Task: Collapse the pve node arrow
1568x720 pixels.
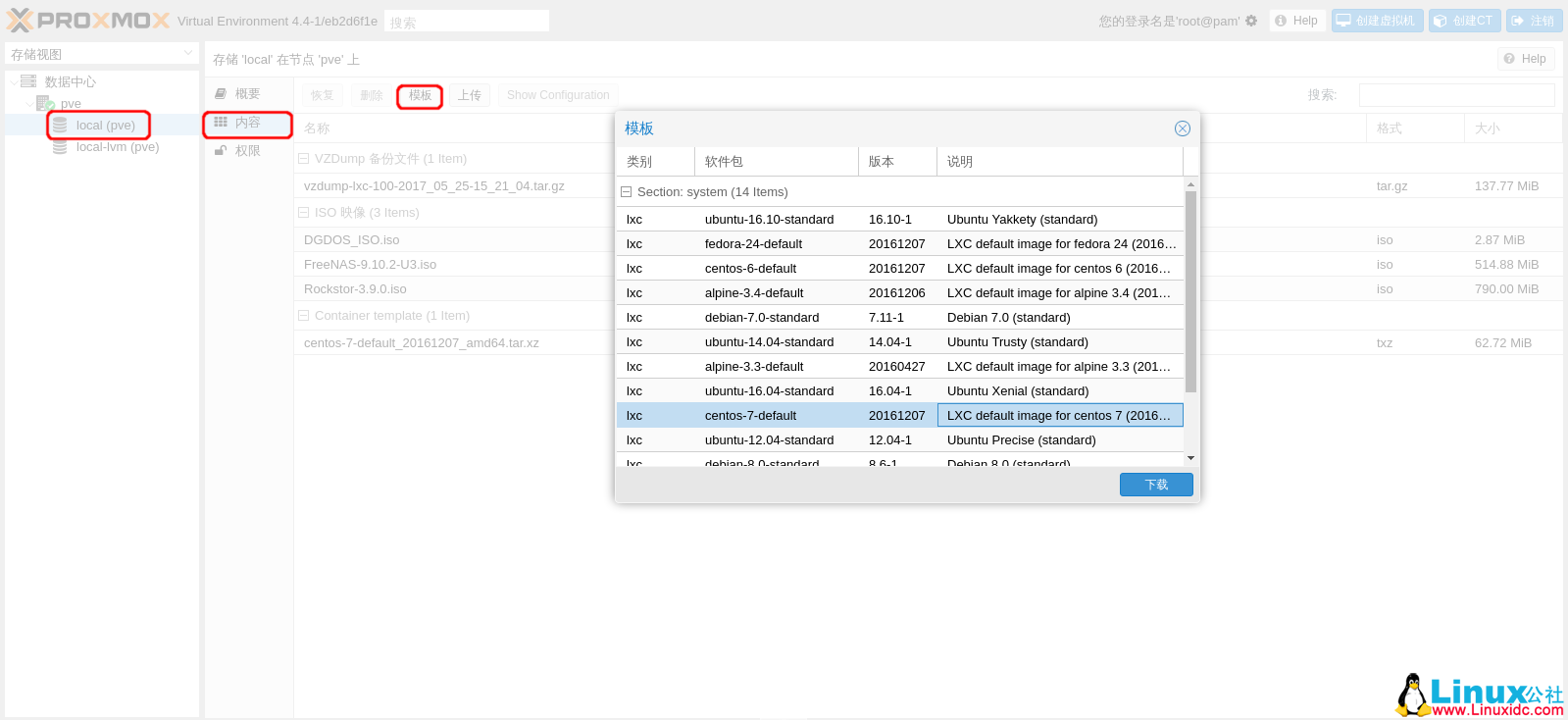Action: pos(28,103)
